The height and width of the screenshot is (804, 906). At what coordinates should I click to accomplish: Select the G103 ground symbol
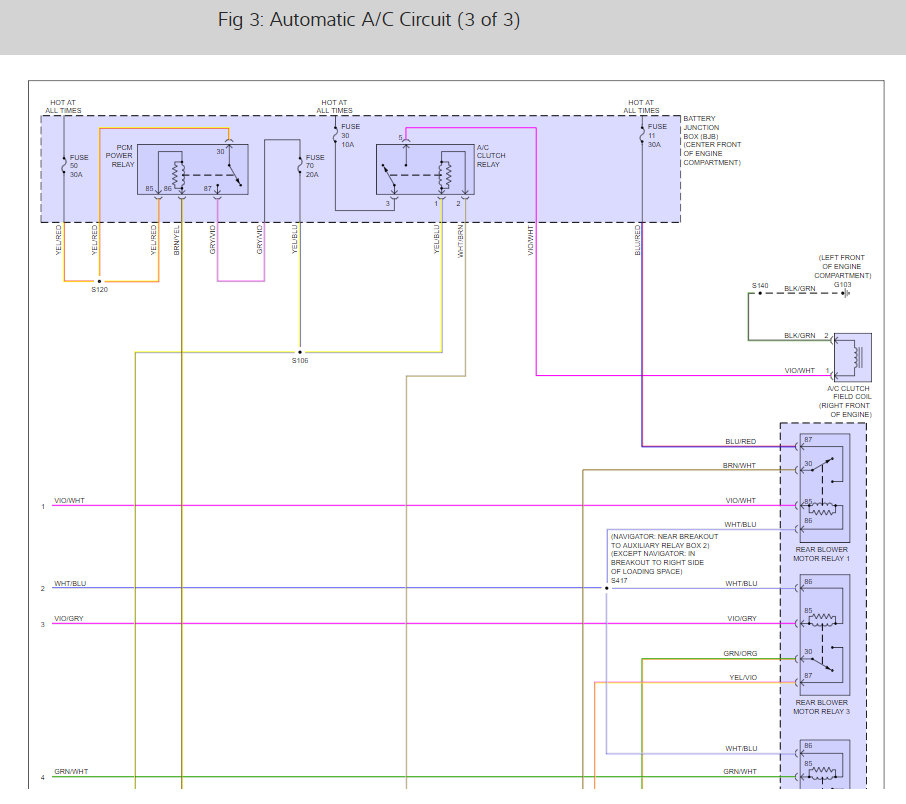pyautogui.click(x=845, y=294)
